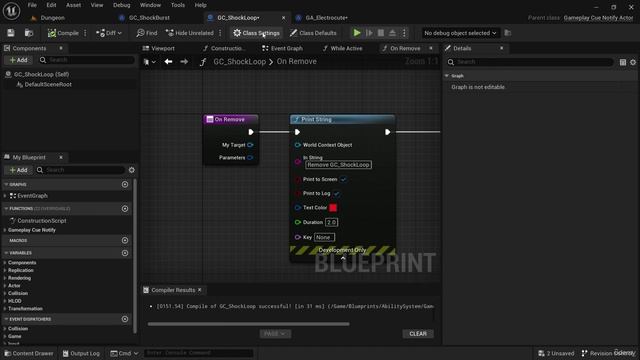
Task: Browse to asset in Content Browser
Action: click(29, 33)
